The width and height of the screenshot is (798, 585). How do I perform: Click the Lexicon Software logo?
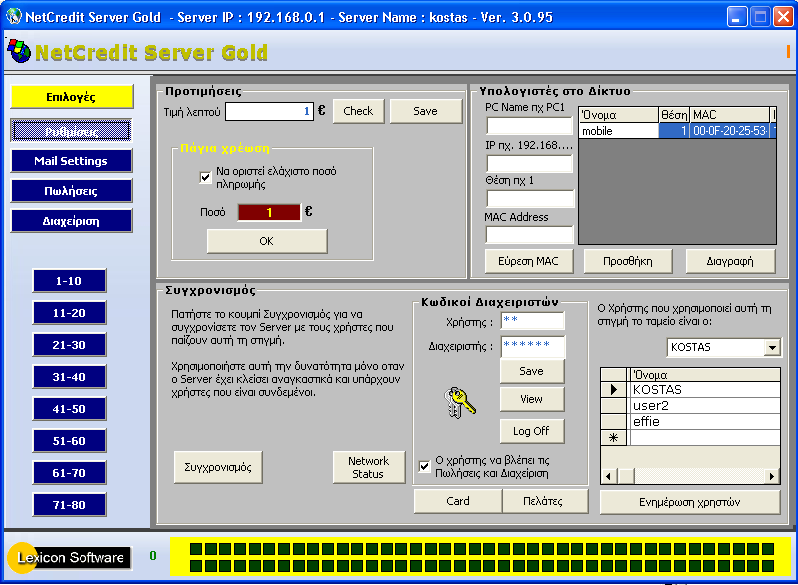pos(69,558)
